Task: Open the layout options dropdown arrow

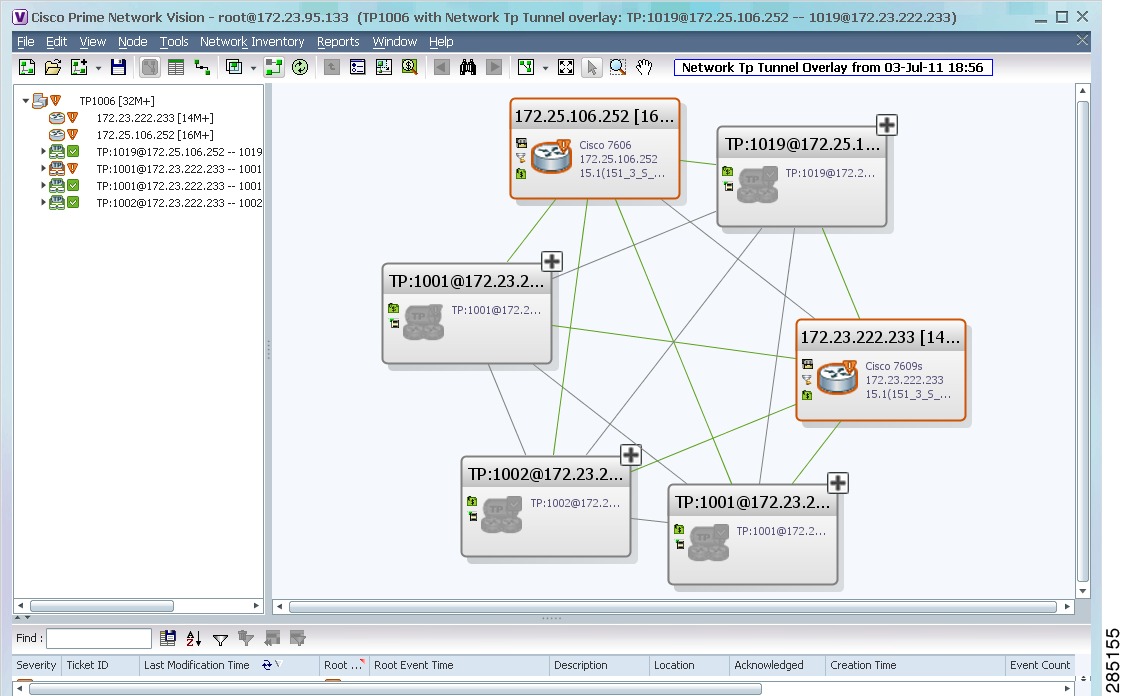Action: (x=545, y=68)
